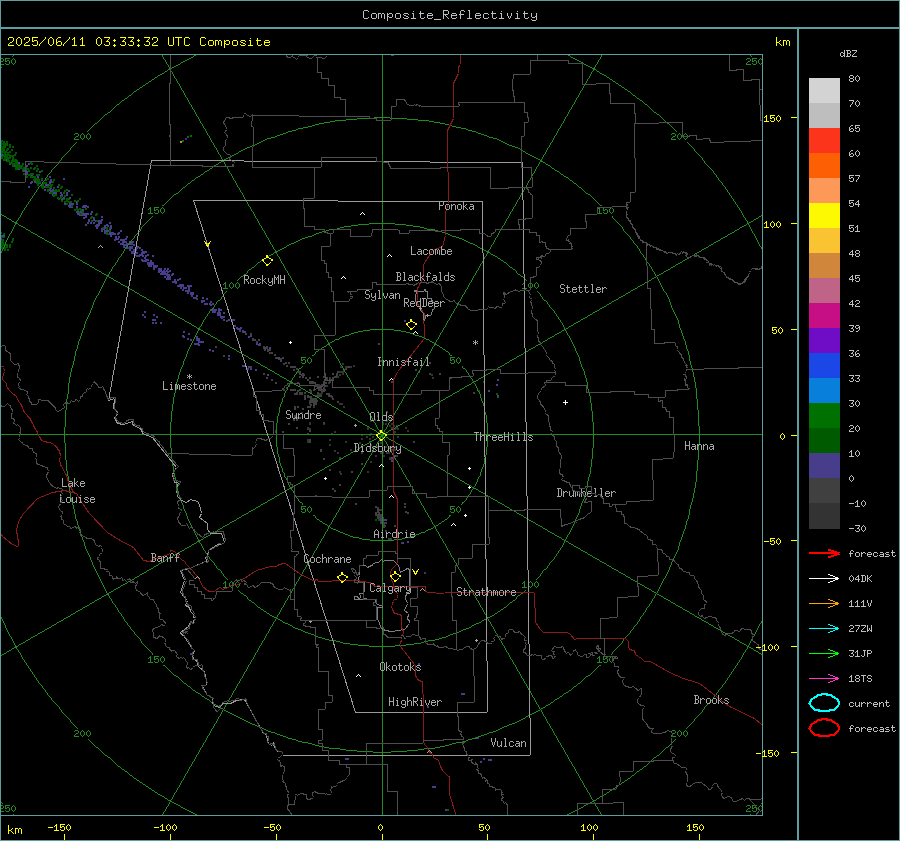Screen dimensions: 900x841
Task: Click the 80 dBZ light gray swatch
Action: coord(824,90)
